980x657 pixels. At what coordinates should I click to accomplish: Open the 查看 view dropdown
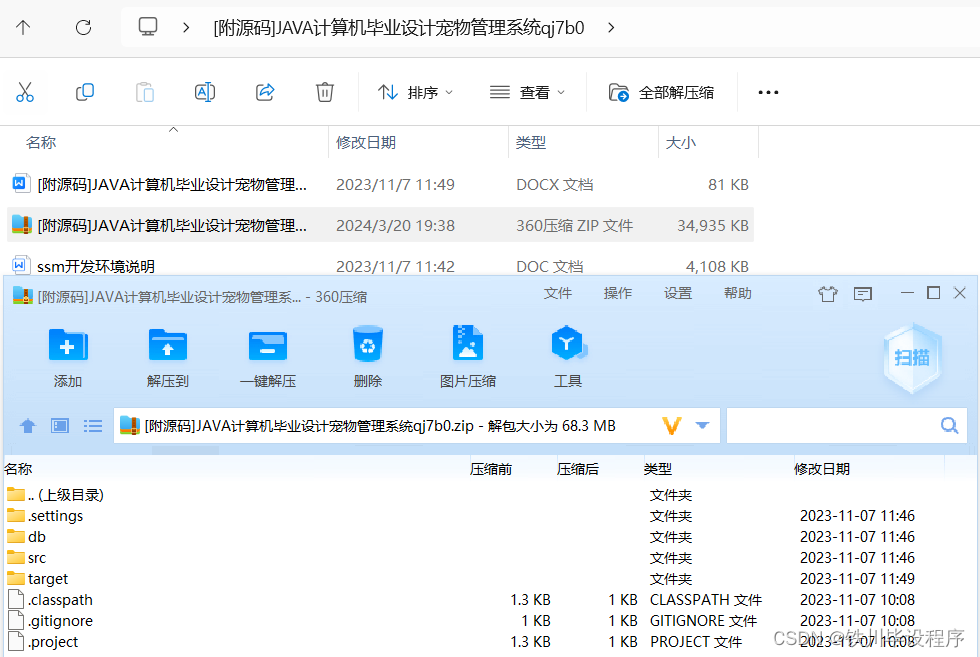[527, 92]
